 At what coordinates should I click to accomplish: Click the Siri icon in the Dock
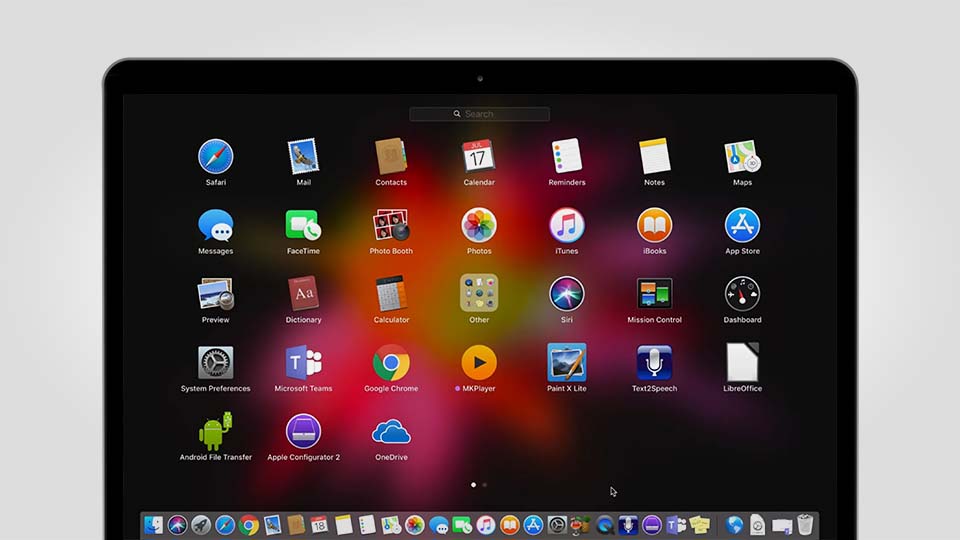(178, 525)
